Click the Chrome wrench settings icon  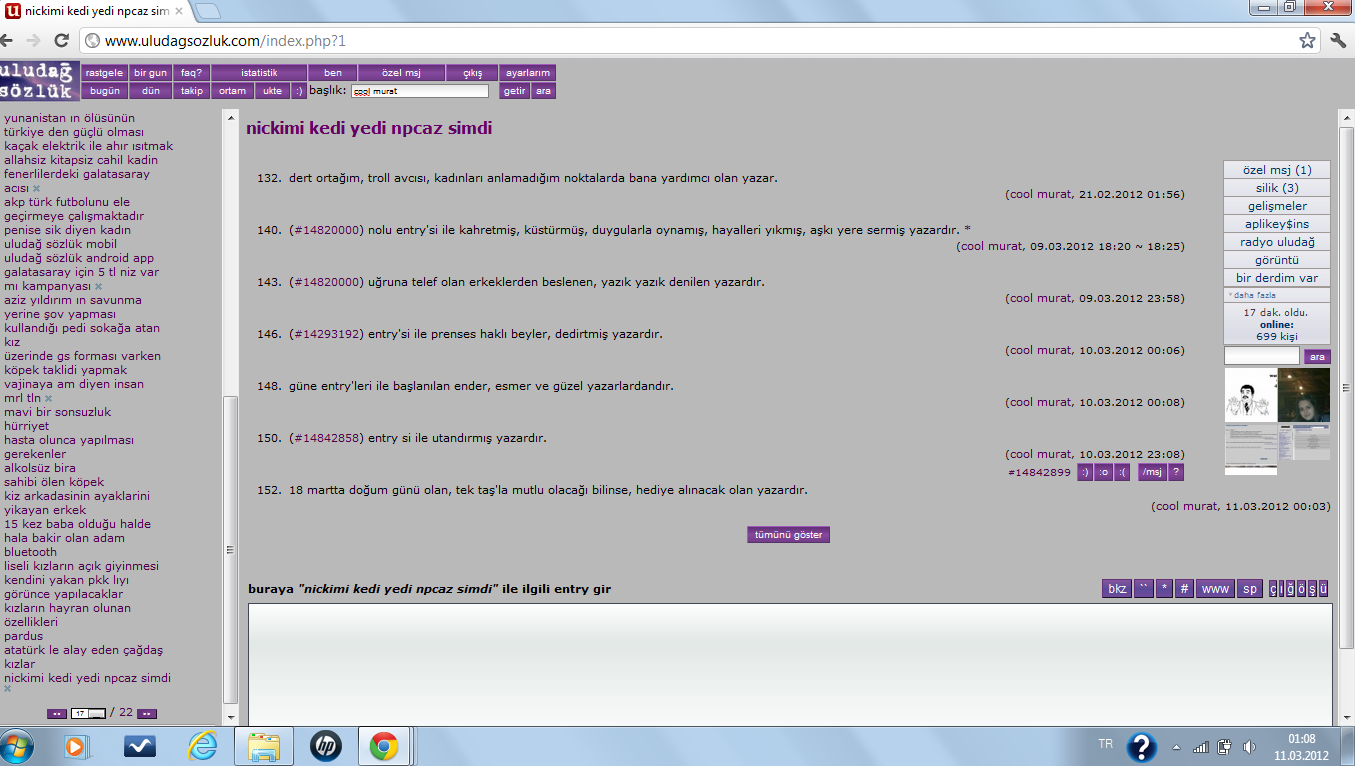pos(1339,41)
